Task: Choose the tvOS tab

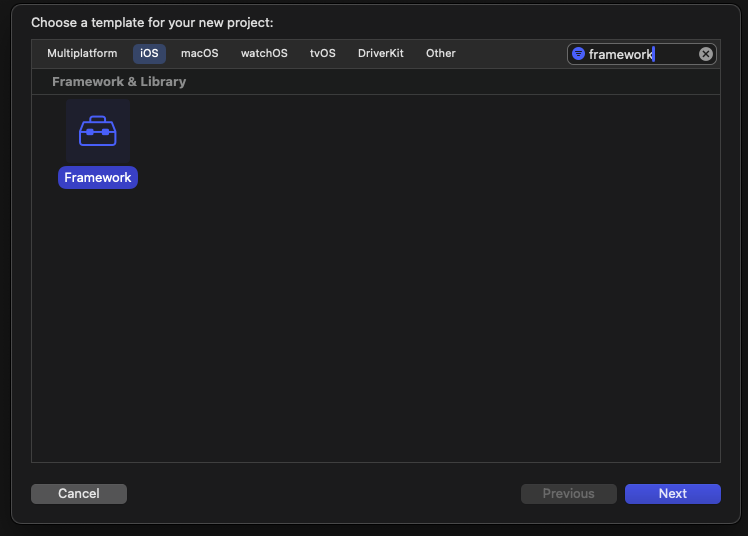Action: pyautogui.click(x=322, y=53)
